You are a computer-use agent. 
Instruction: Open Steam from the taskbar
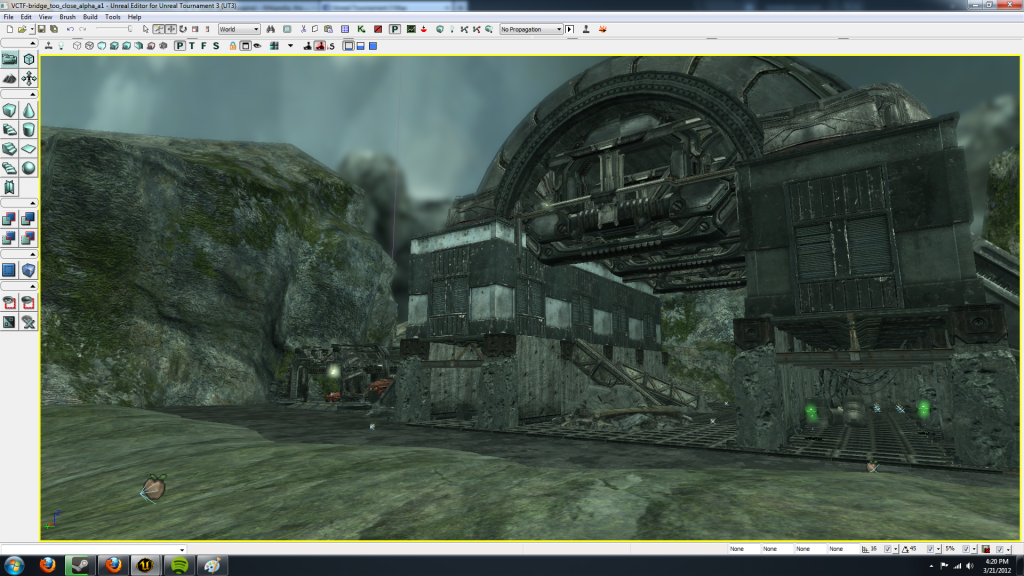(x=80, y=566)
